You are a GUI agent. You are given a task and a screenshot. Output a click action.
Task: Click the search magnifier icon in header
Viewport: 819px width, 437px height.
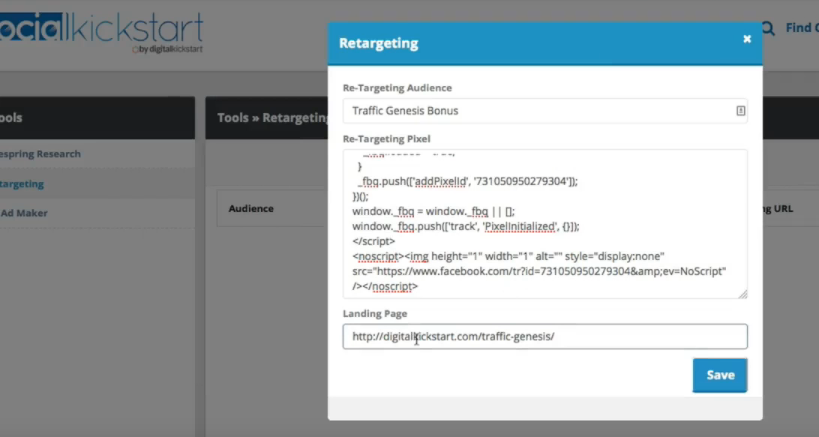(x=768, y=28)
